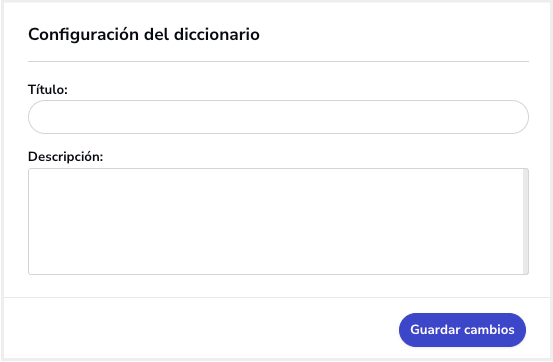Viewport: 553px width, 362px height.
Task: Click the word Título above the input
Action: point(48,89)
